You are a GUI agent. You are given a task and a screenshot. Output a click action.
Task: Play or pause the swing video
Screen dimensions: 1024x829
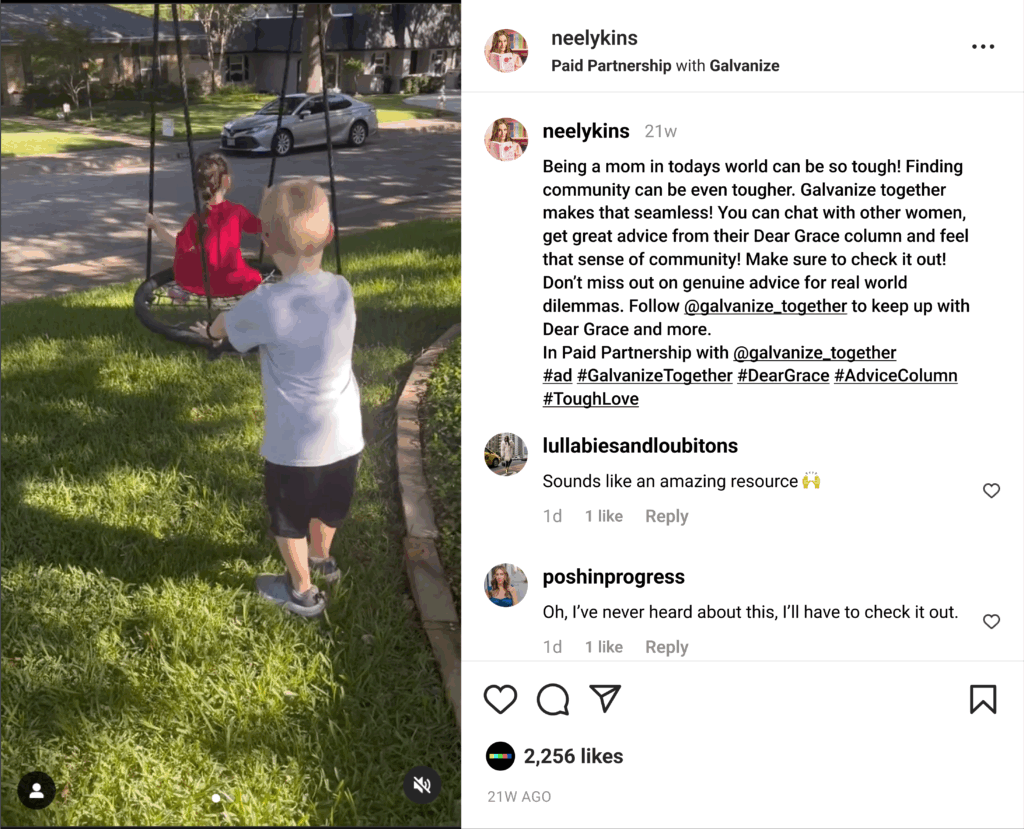click(231, 414)
